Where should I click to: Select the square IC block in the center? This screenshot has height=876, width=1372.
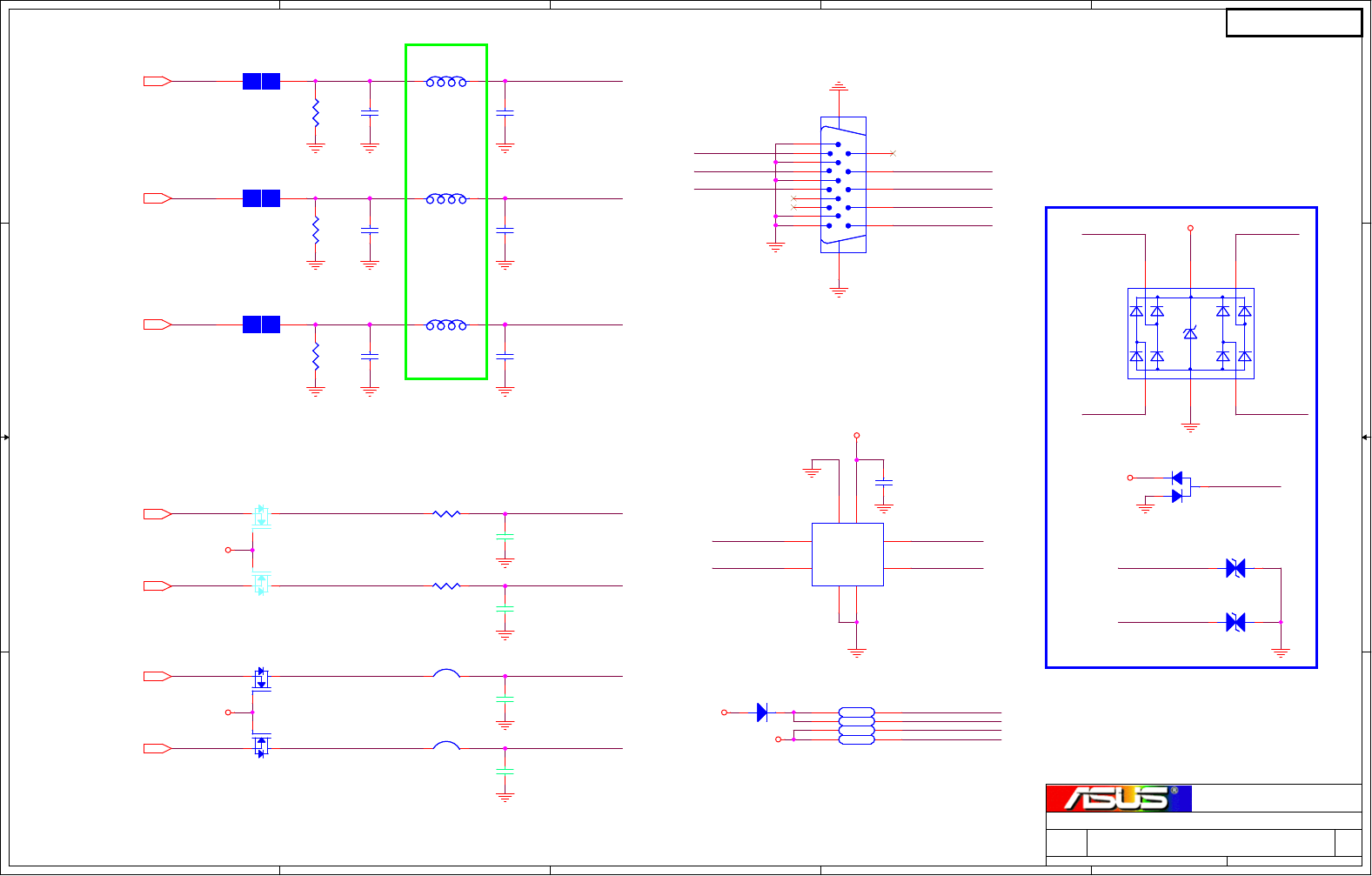click(x=847, y=554)
